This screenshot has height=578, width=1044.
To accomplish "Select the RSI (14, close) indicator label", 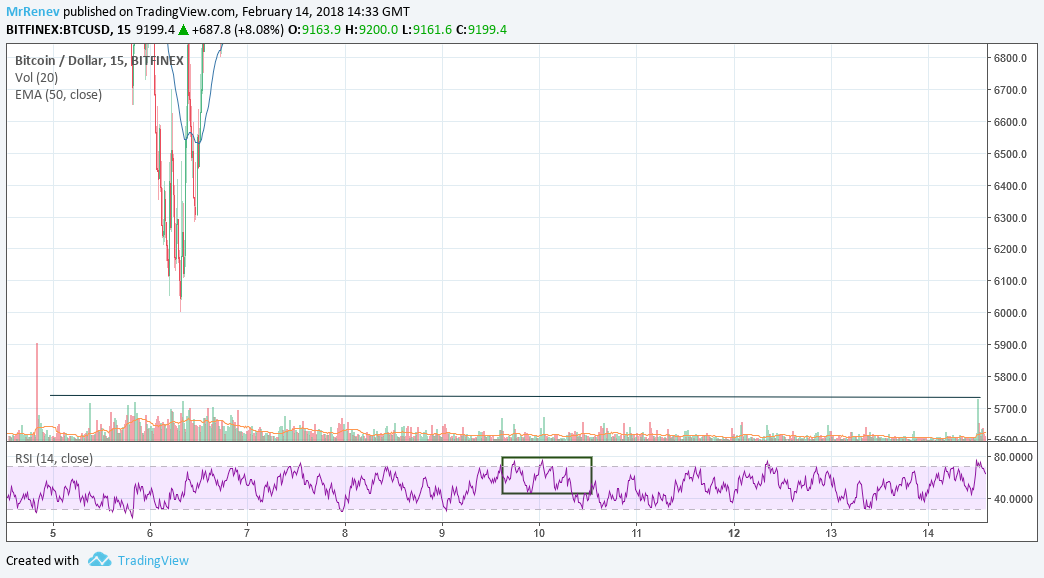I will (x=54, y=458).
